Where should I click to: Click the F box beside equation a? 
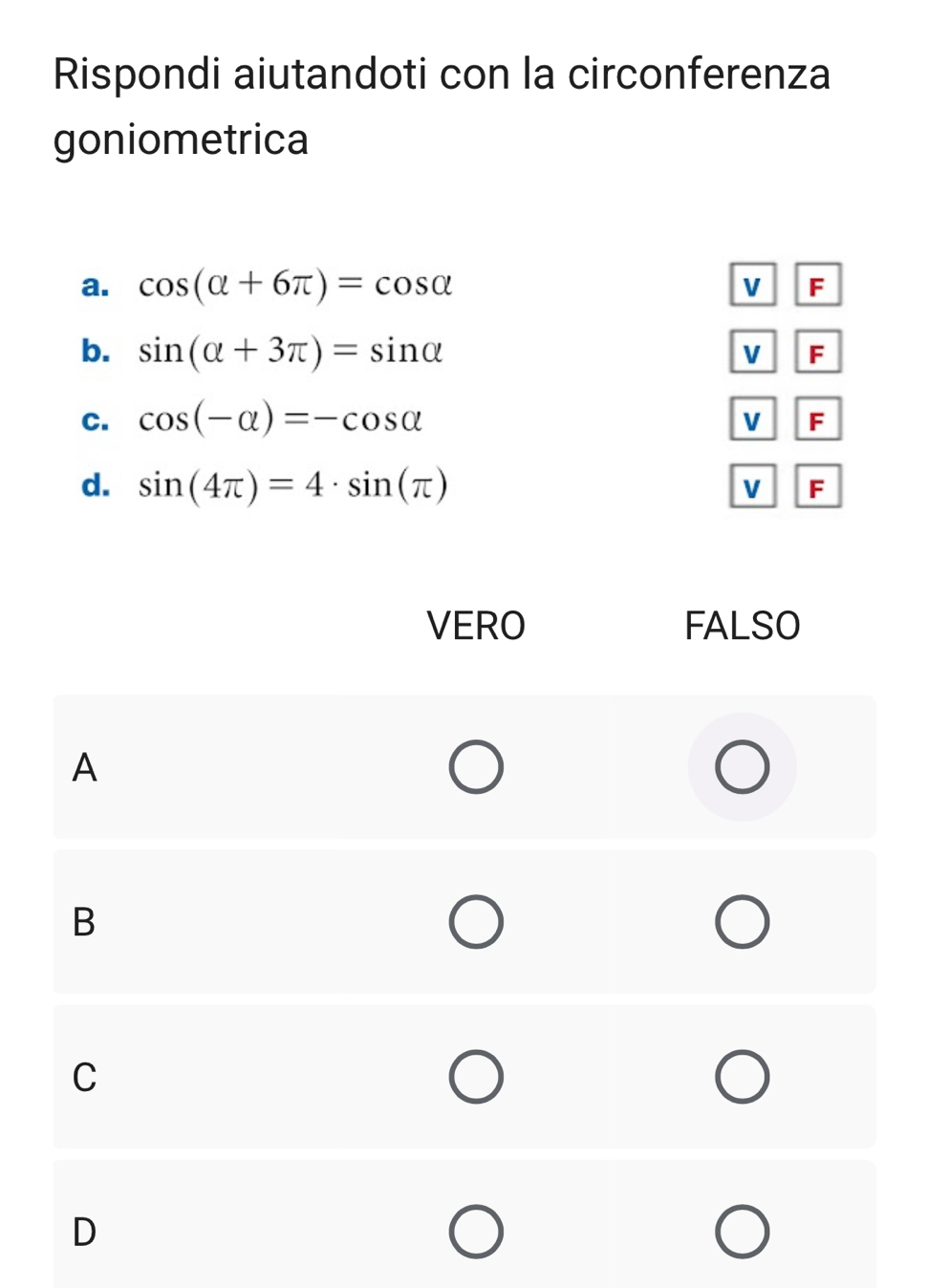click(817, 286)
